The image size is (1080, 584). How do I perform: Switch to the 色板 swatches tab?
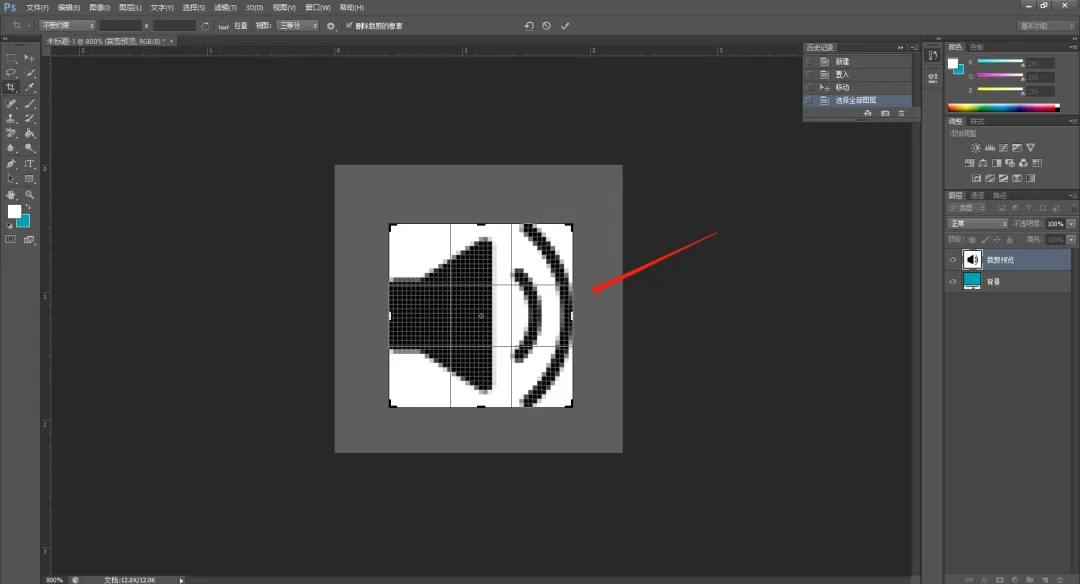pos(977,47)
